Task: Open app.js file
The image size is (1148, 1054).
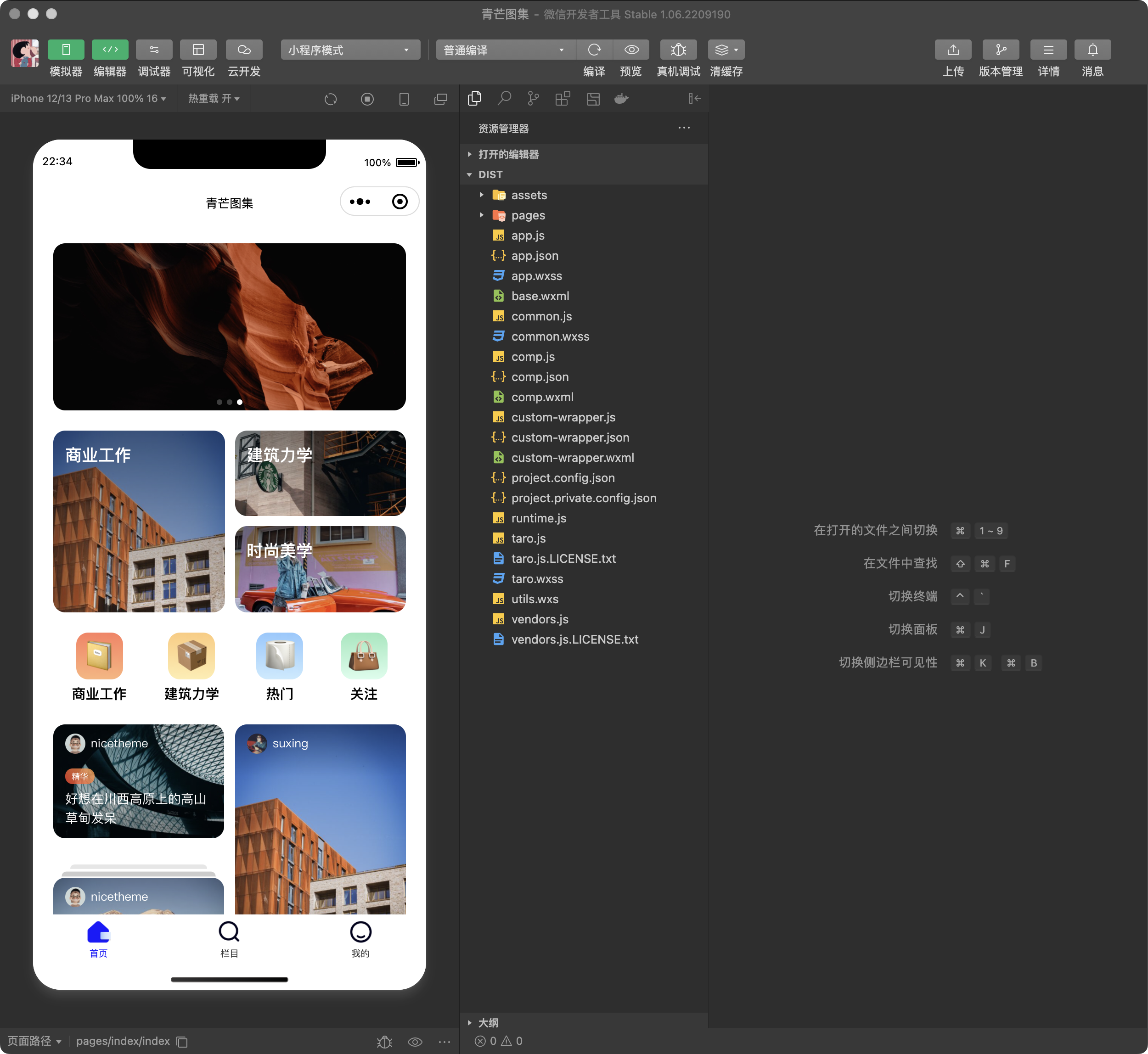Action: click(x=584, y=235)
